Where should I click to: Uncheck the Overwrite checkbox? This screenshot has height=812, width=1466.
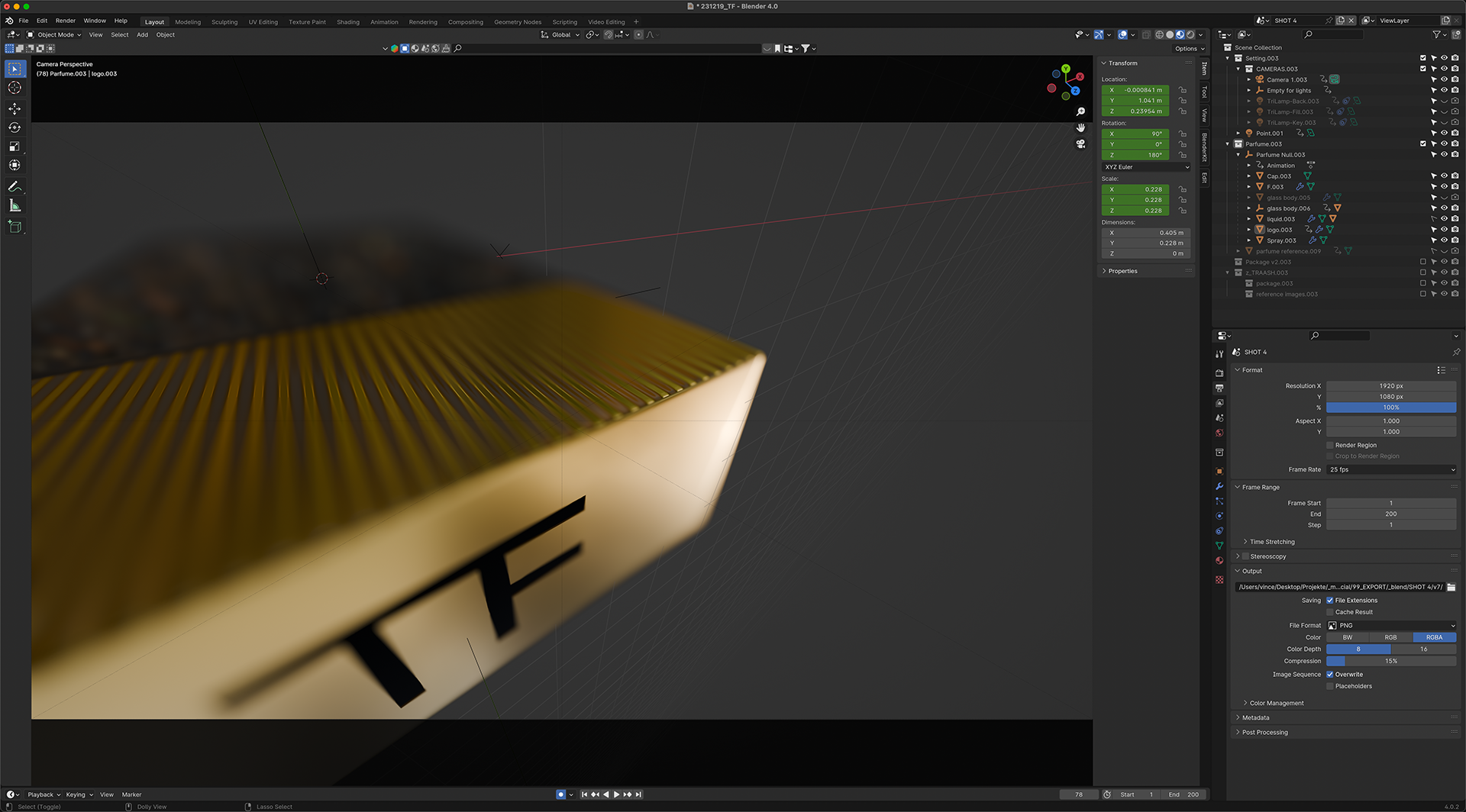[x=1329, y=675]
